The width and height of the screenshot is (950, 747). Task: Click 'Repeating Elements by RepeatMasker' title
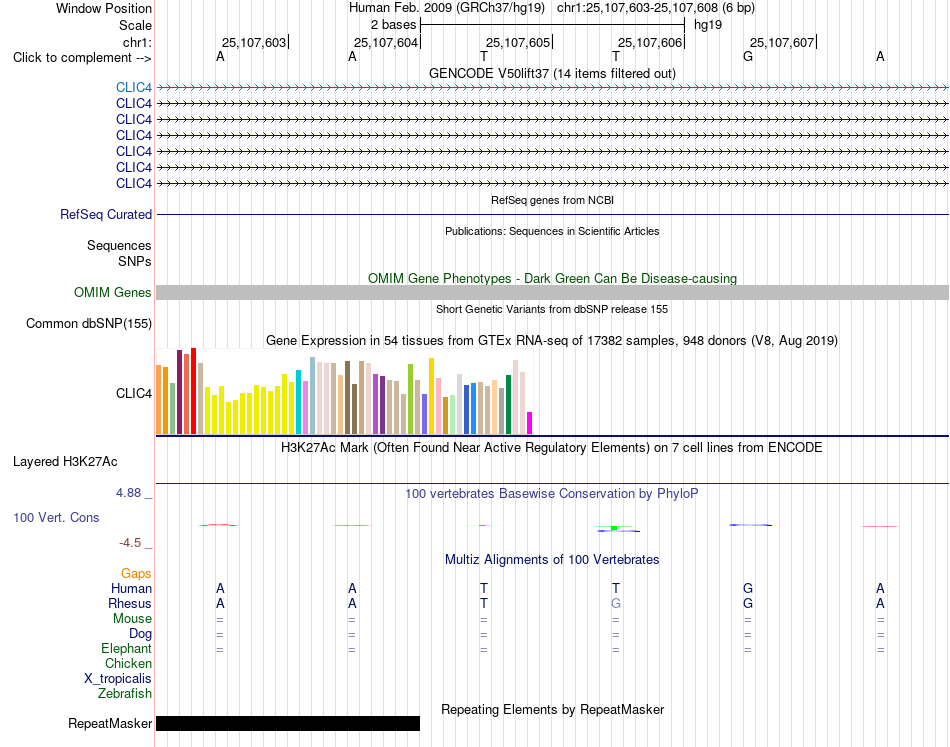[552, 709]
